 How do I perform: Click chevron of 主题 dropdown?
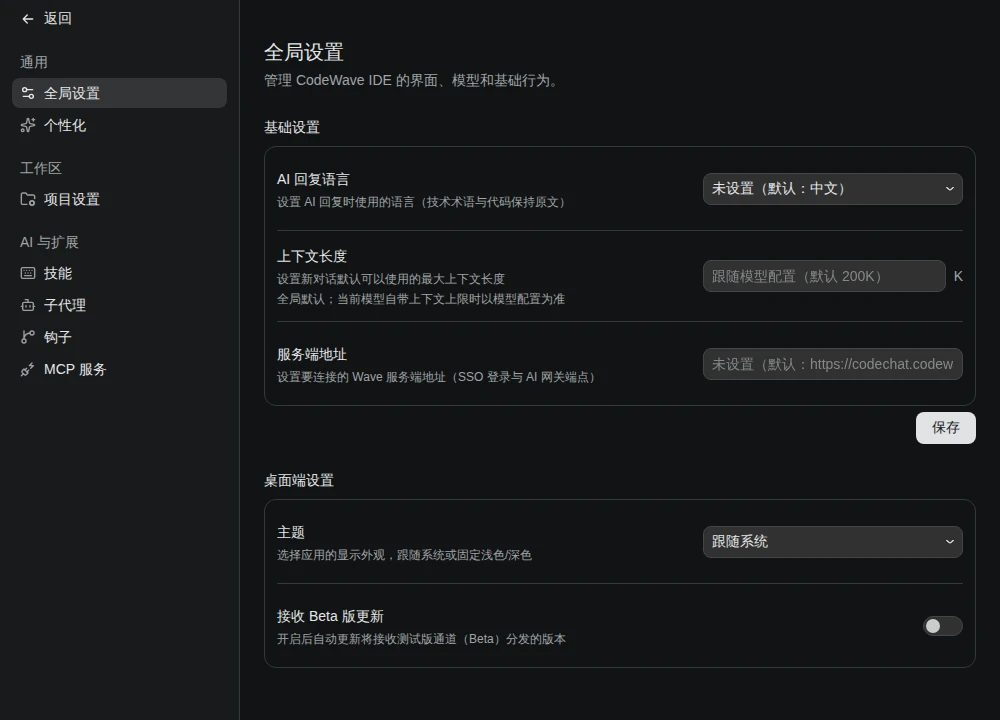[949, 542]
